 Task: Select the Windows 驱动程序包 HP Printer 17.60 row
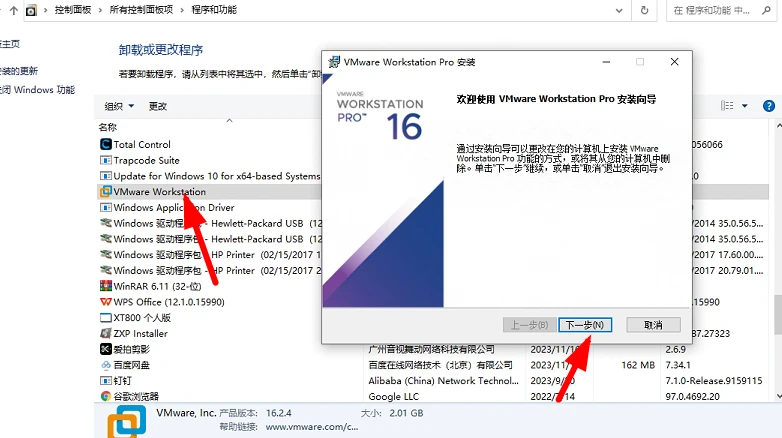coord(433,255)
